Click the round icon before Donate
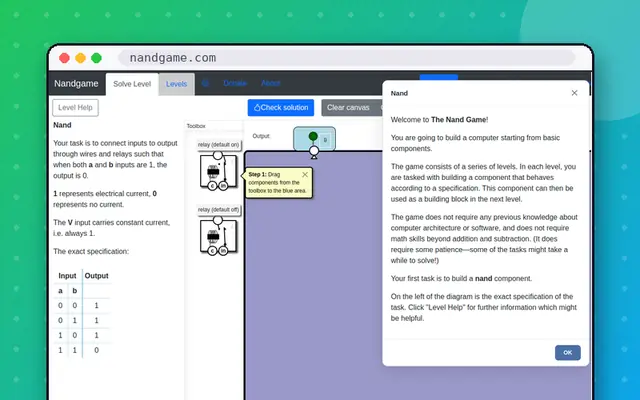 (x=205, y=83)
